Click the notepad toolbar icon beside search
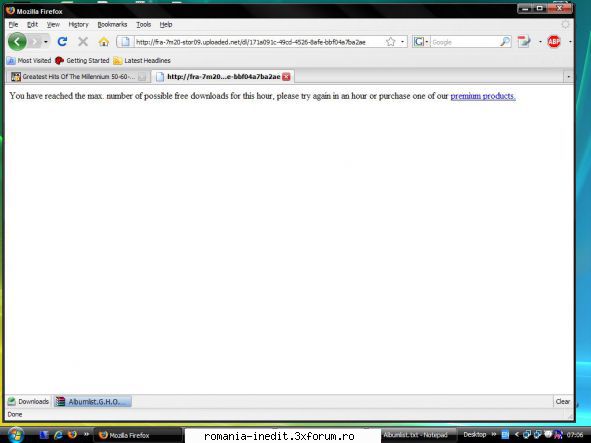The image size is (591, 443). click(x=524, y=41)
